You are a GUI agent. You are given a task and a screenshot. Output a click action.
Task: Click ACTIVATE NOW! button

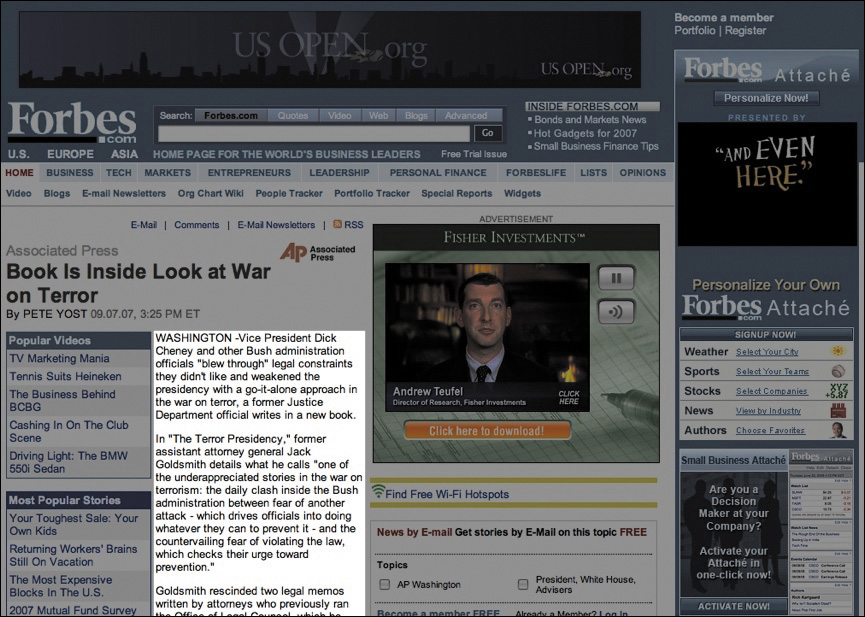[733, 606]
